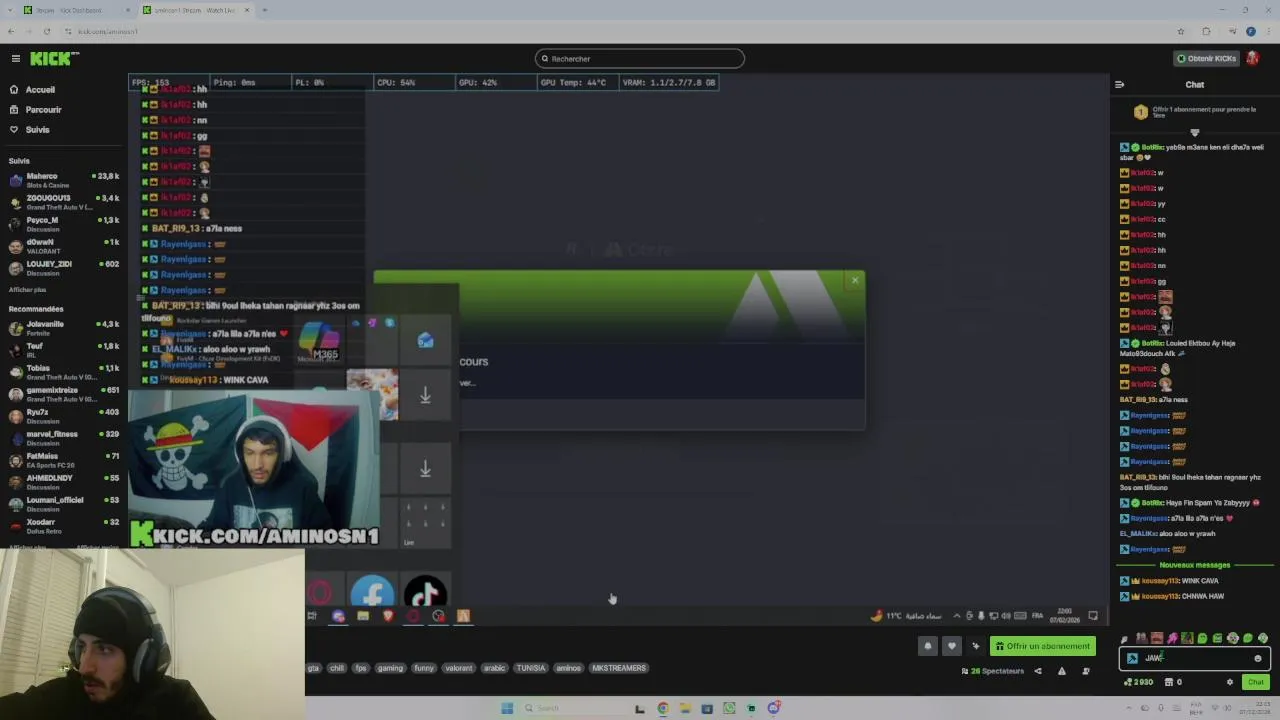Open Chrome from the Windows taskbar
The image size is (1280, 720).
coord(662,708)
